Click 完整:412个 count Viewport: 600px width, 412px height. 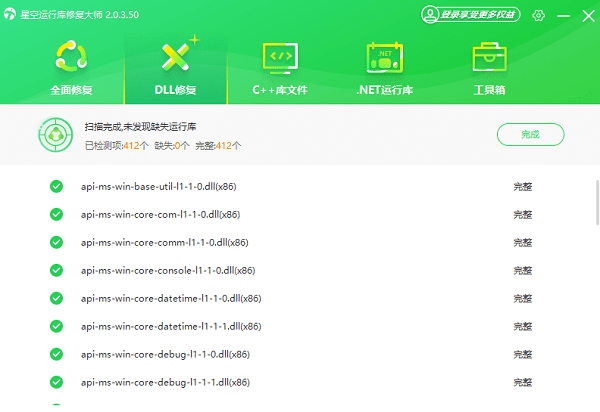[x=218, y=145]
